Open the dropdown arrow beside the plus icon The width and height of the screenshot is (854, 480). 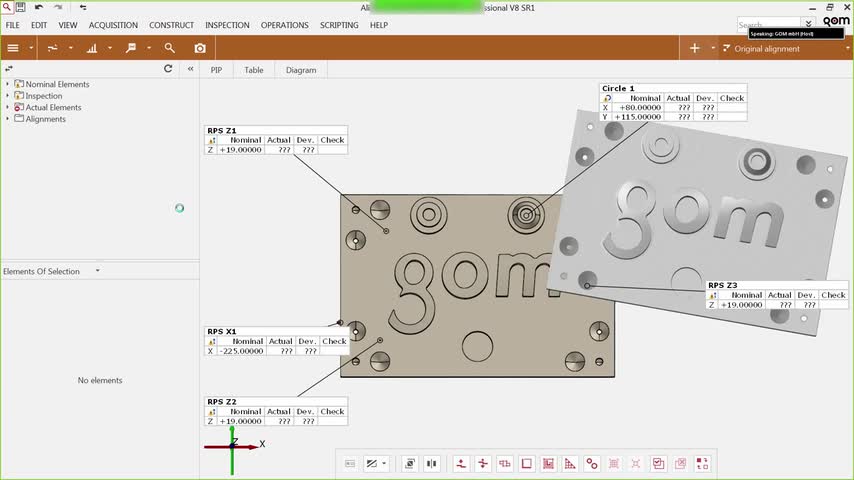pos(713,48)
